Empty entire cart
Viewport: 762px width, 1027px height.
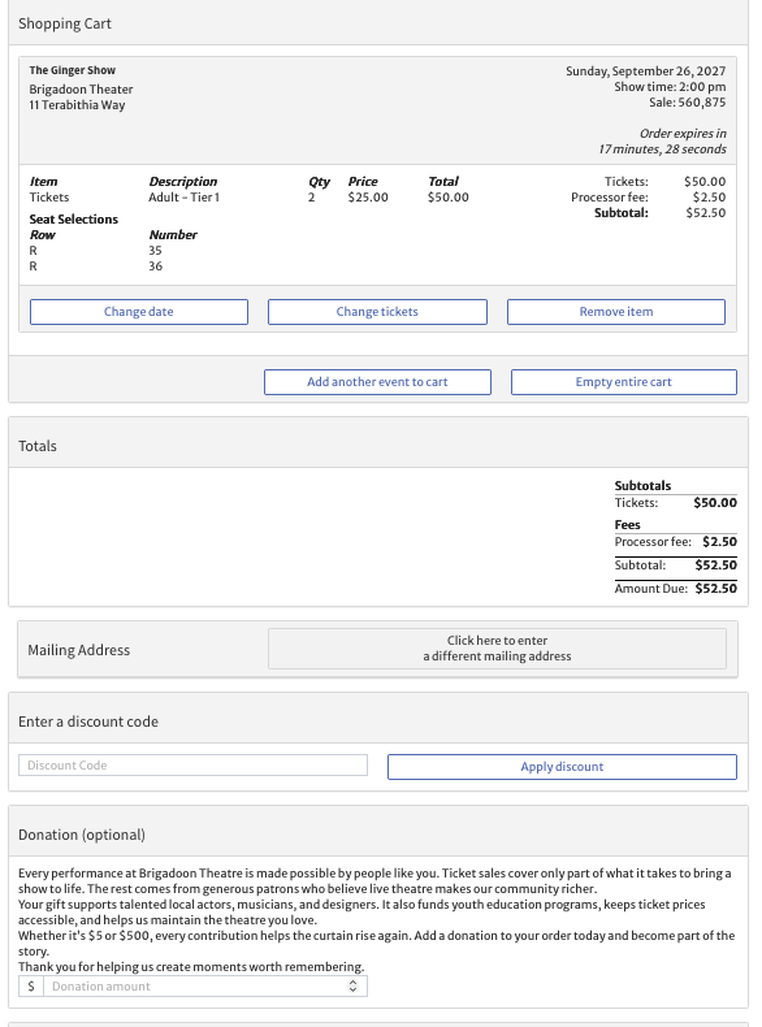click(624, 382)
